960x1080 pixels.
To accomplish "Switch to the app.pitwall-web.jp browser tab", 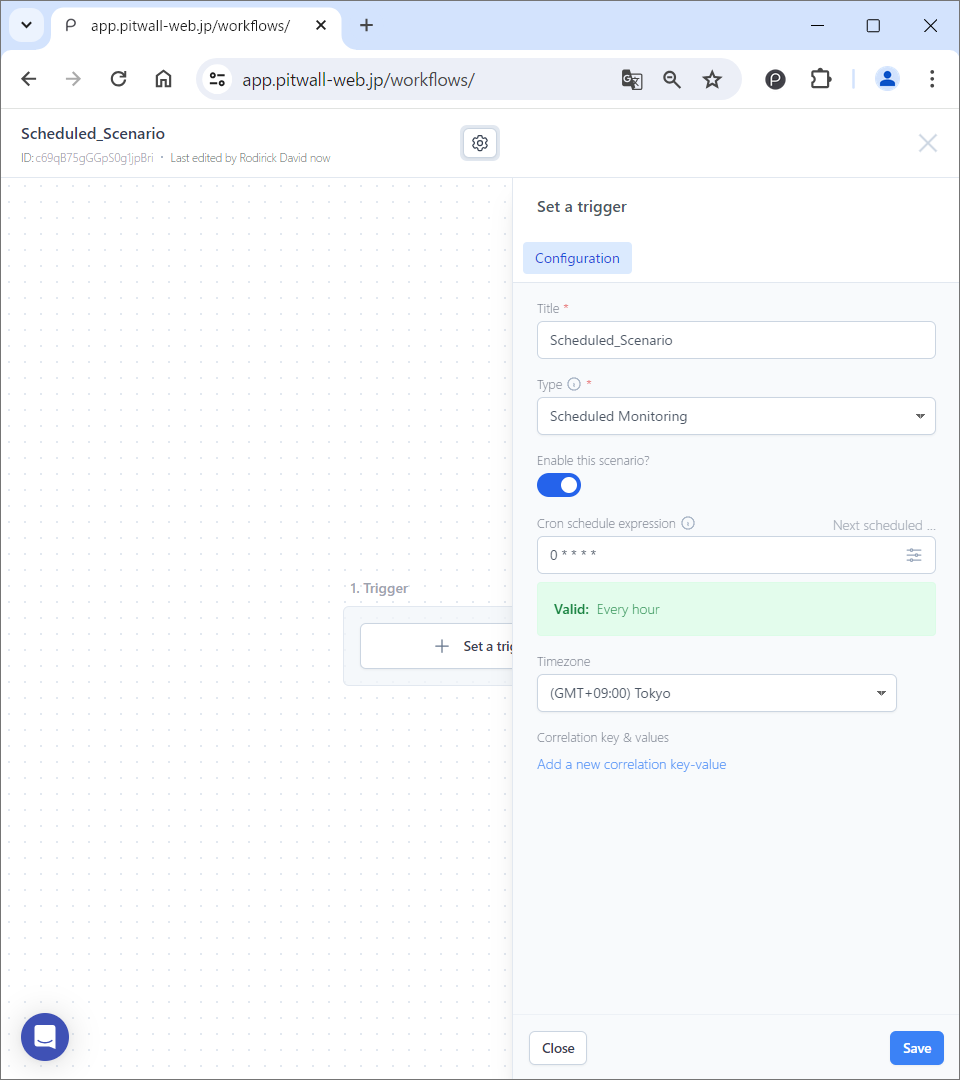I will 190,26.
